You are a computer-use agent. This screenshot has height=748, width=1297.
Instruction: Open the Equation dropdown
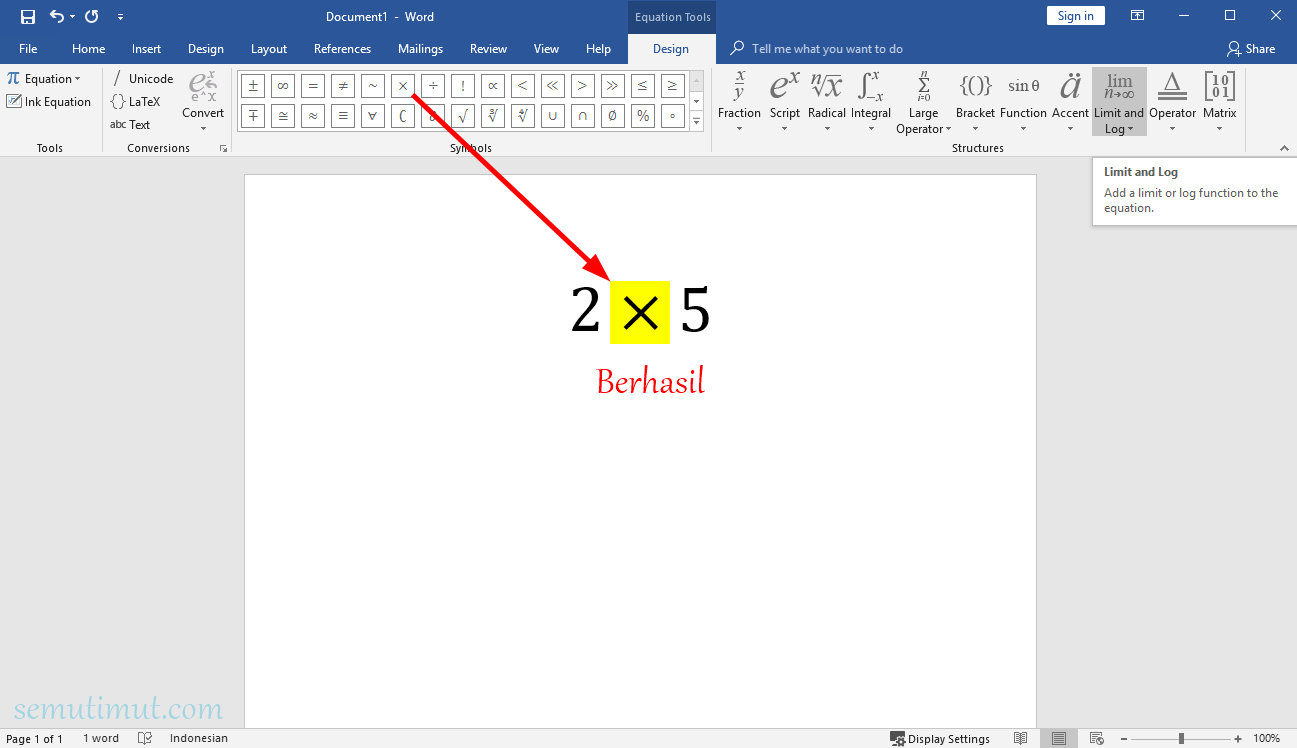tap(43, 78)
